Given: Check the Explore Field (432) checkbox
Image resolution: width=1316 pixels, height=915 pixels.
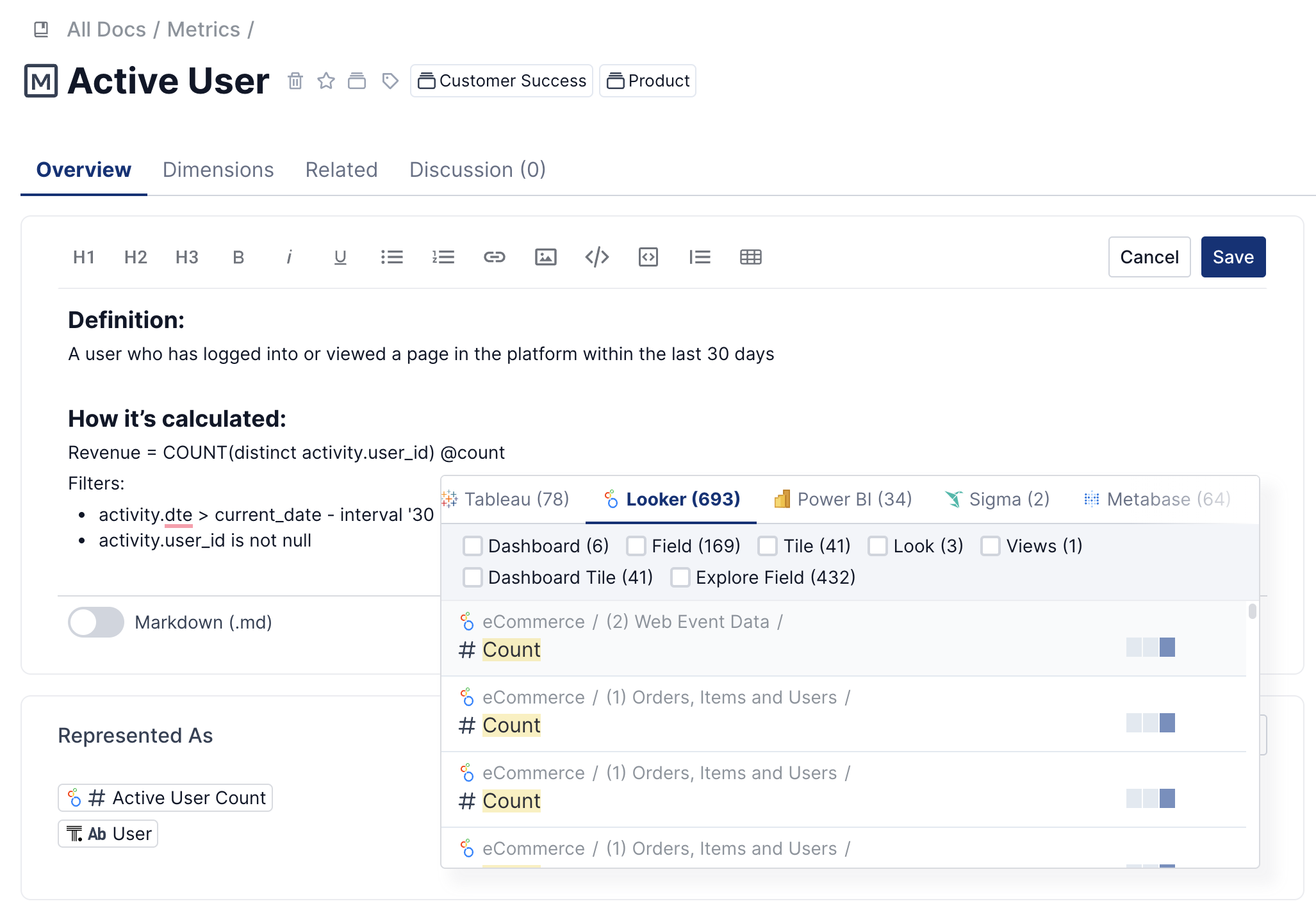Looking at the screenshot, I should [x=680, y=577].
